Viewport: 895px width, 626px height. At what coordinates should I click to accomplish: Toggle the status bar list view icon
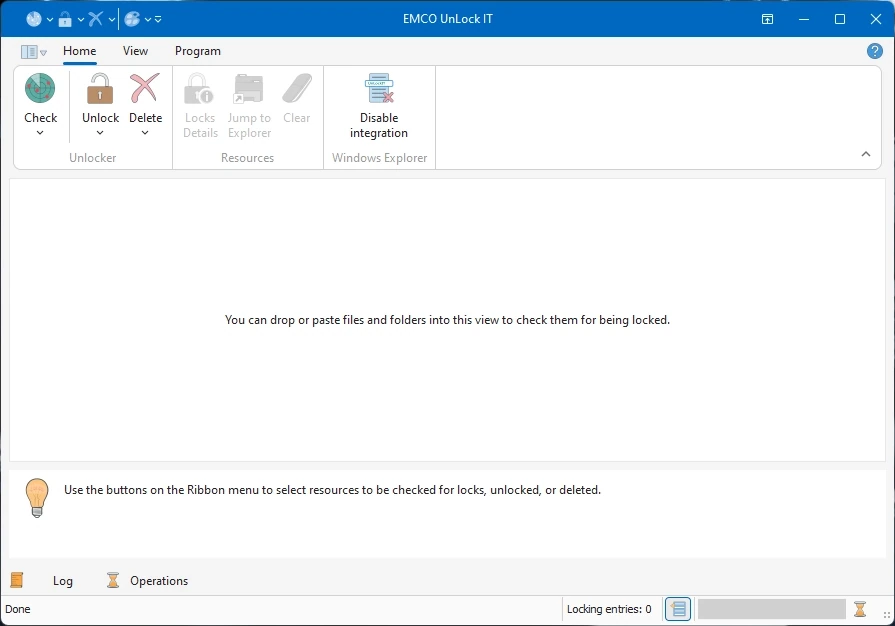click(678, 609)
